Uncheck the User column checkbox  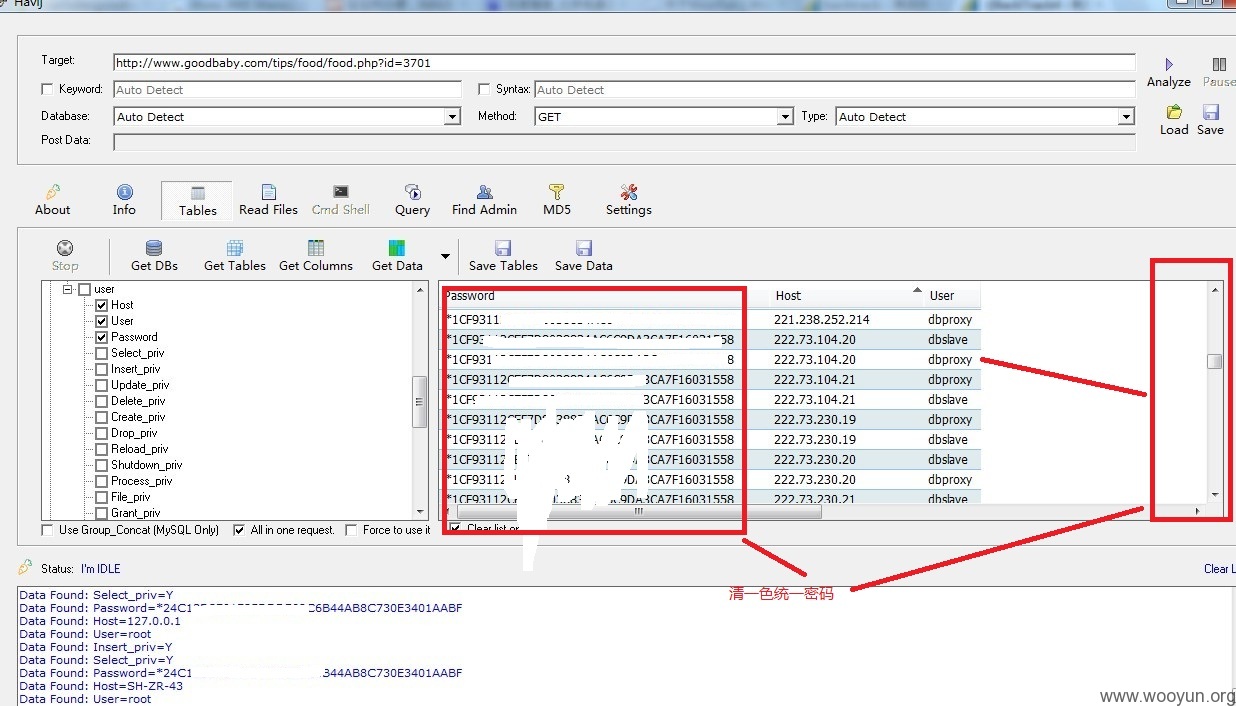pyautogui.click(x=102, y=321)
